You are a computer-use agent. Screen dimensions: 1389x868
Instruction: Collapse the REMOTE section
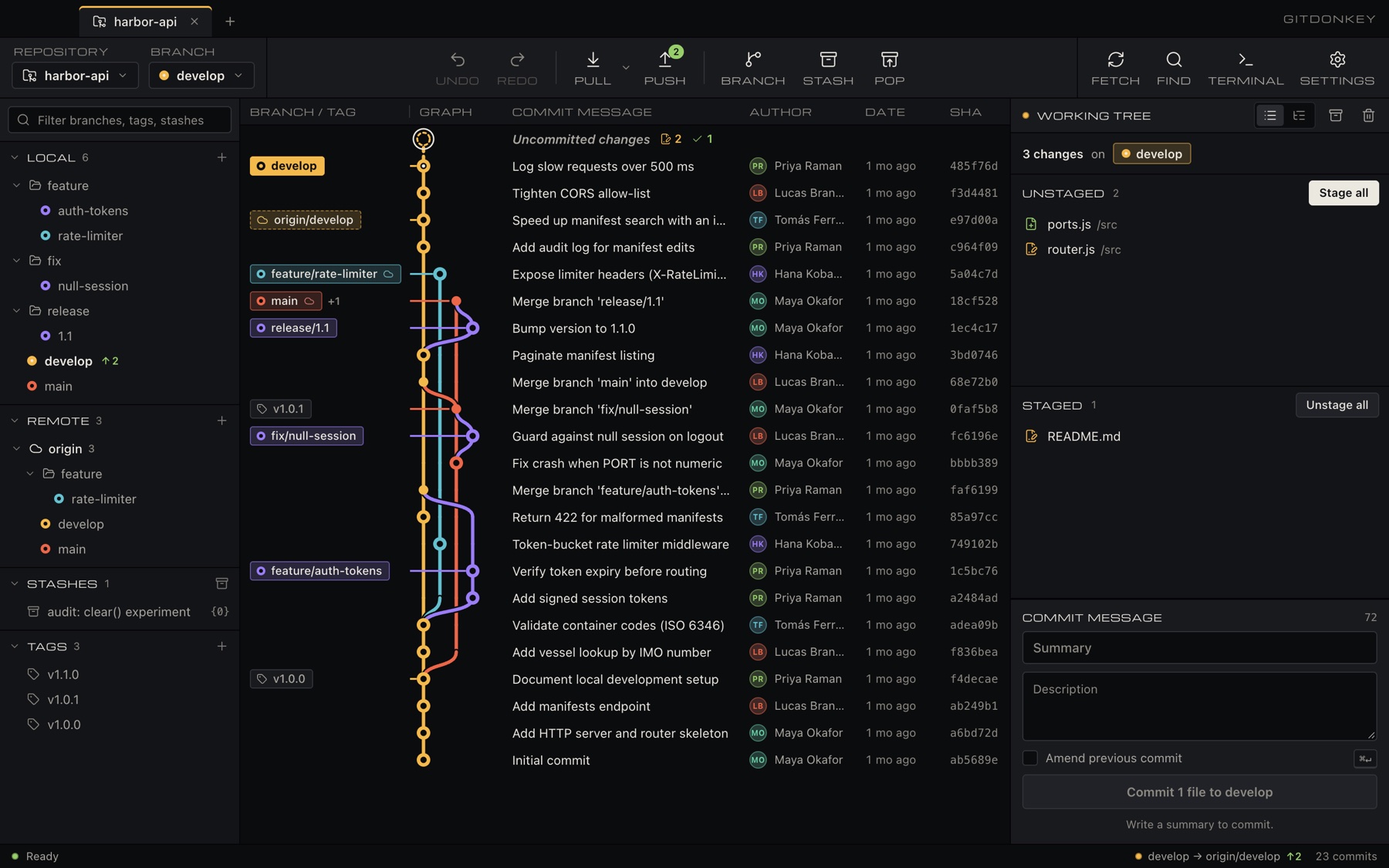click(x=15, y=420)
